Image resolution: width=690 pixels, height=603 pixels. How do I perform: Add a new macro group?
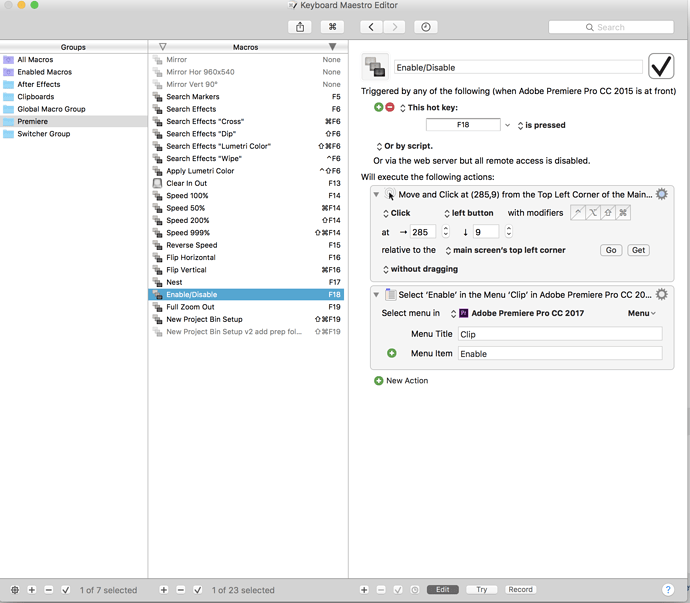[32, 590]
